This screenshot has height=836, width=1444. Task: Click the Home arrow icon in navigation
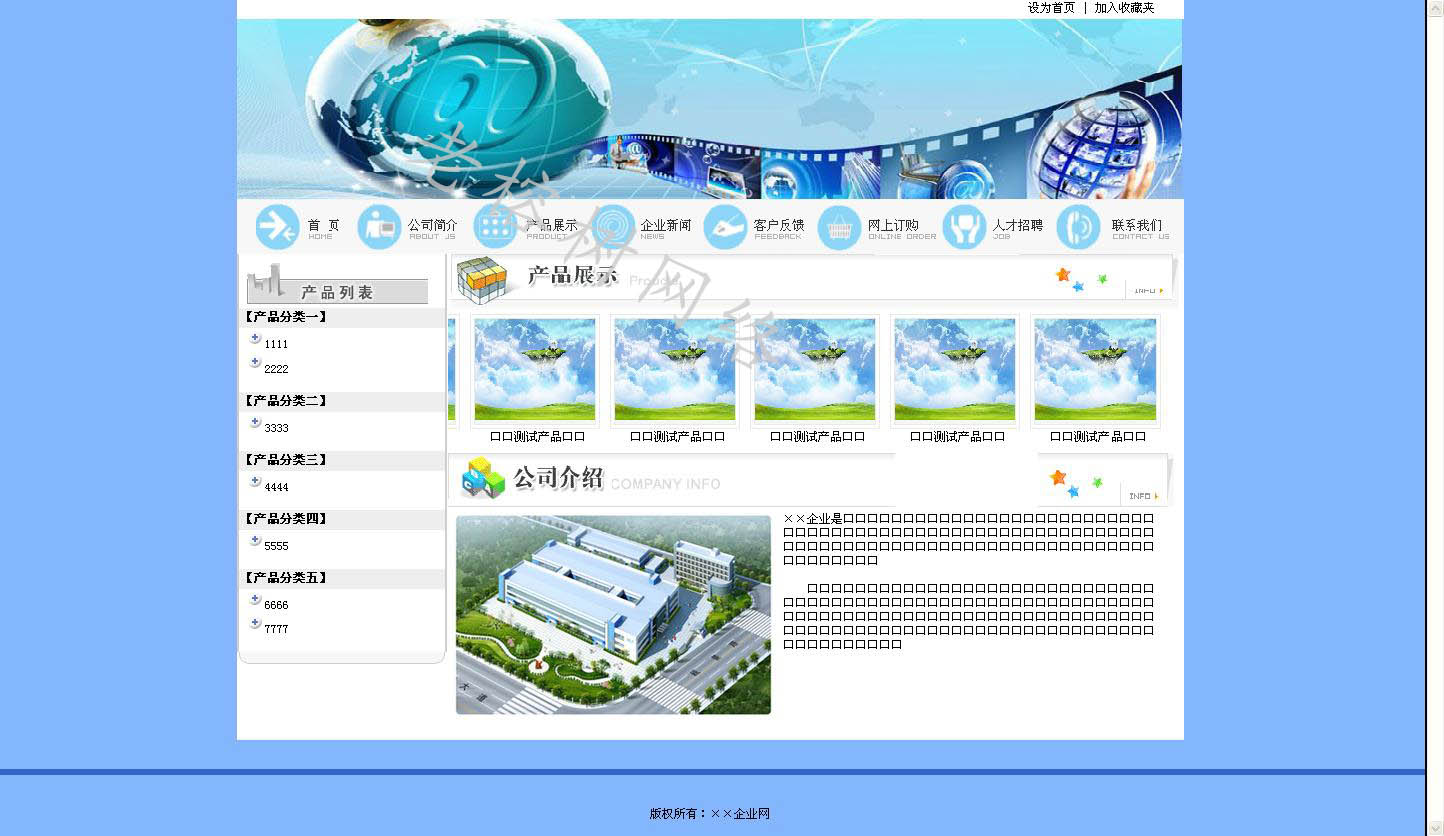tap(277, 227)
